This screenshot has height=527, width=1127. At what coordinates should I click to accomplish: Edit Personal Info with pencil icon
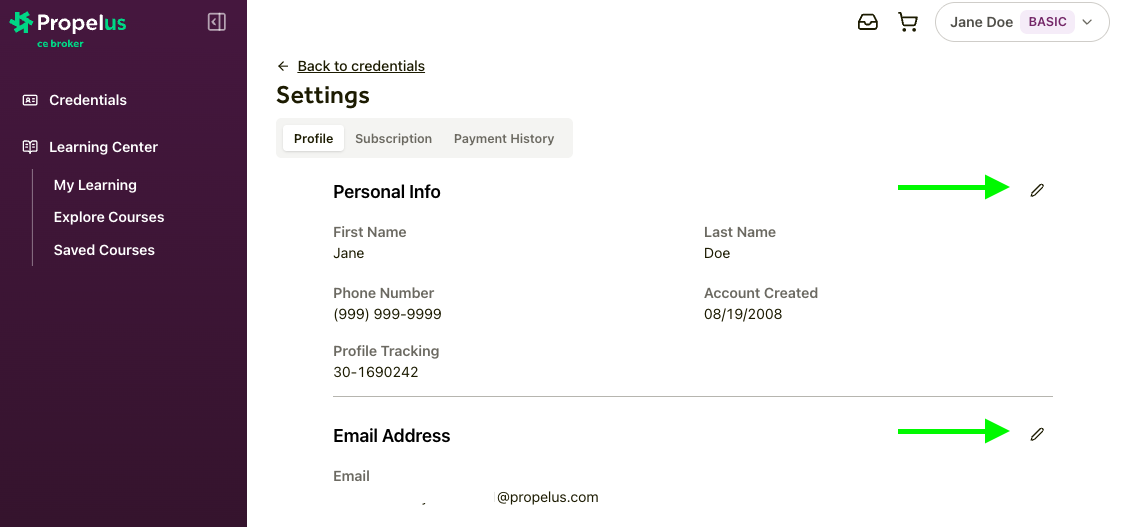point(1037,190)
